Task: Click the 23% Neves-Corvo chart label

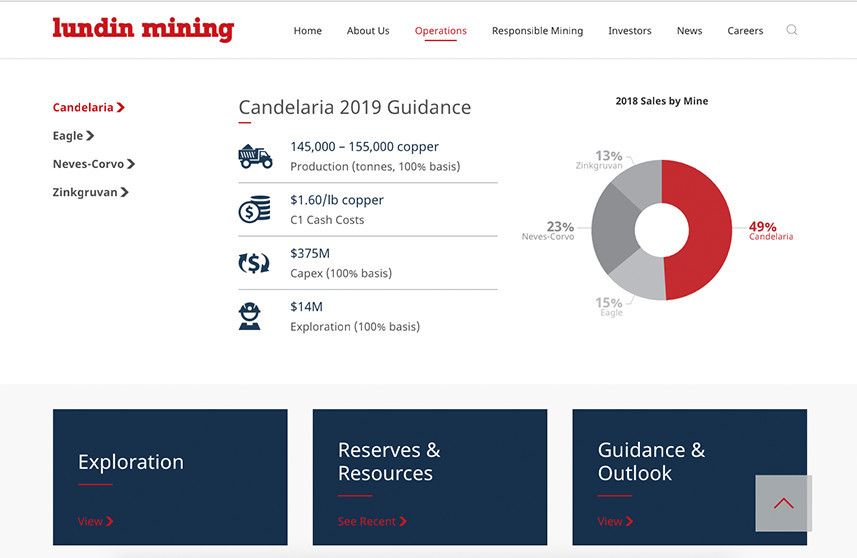Action: [548, 231]
